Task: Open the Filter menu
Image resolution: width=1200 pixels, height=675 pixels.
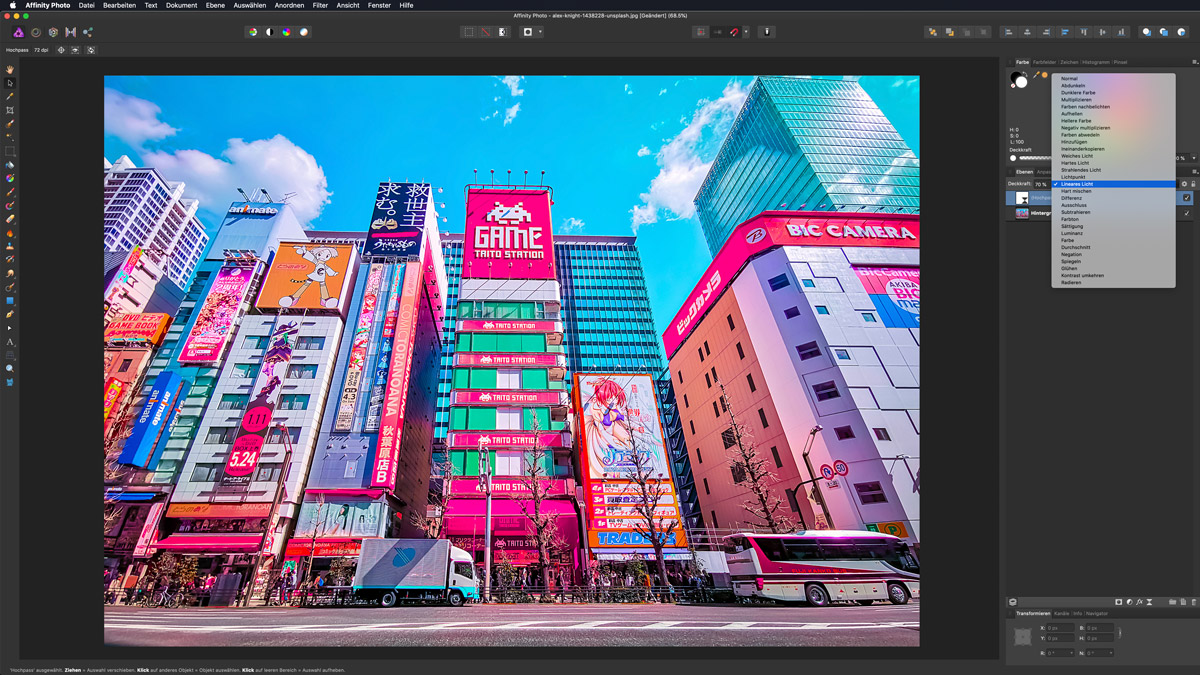Action: (x=320, y=5)
